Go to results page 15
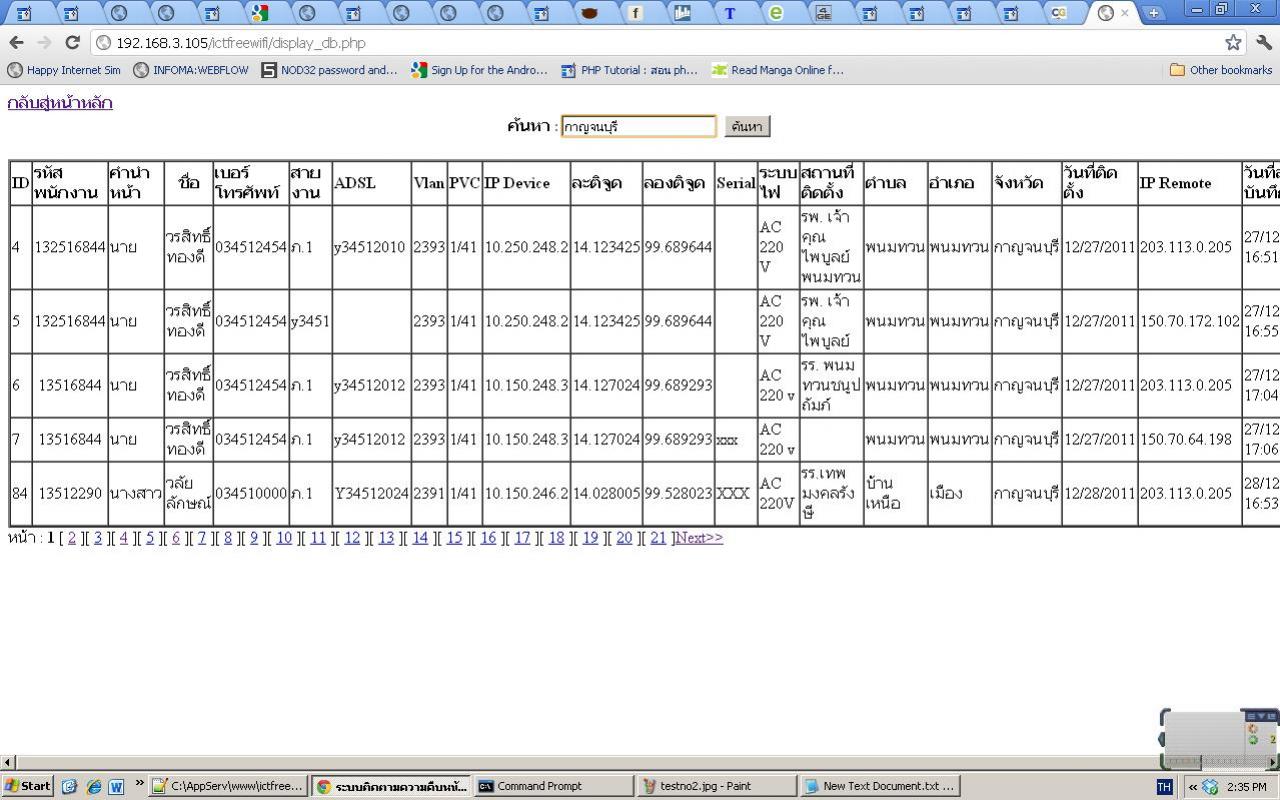Viewport: 1280px width, 800px height. pyautogui.click(x=454, y=538)
